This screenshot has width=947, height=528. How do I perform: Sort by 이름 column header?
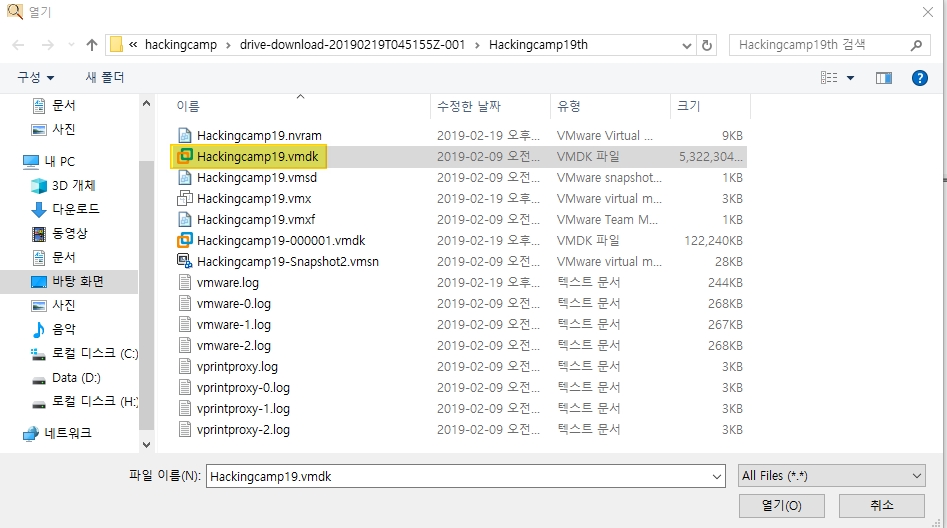click(188, 106)
